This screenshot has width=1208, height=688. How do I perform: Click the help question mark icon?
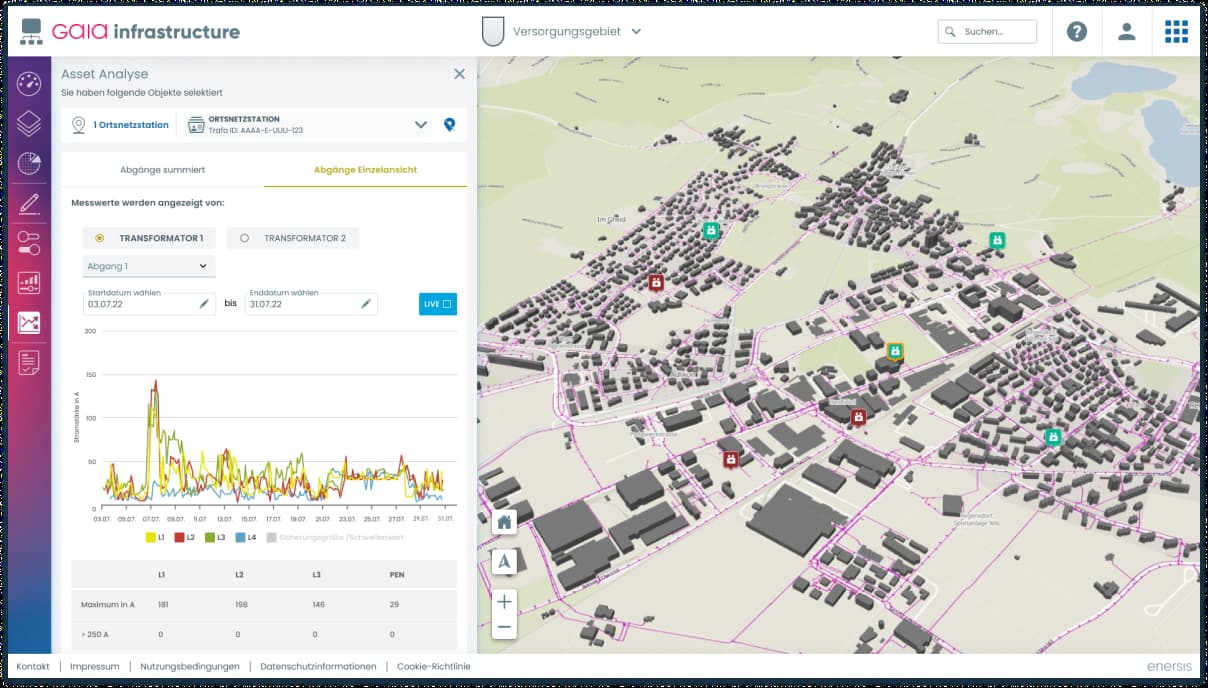tap(1077, 31)
